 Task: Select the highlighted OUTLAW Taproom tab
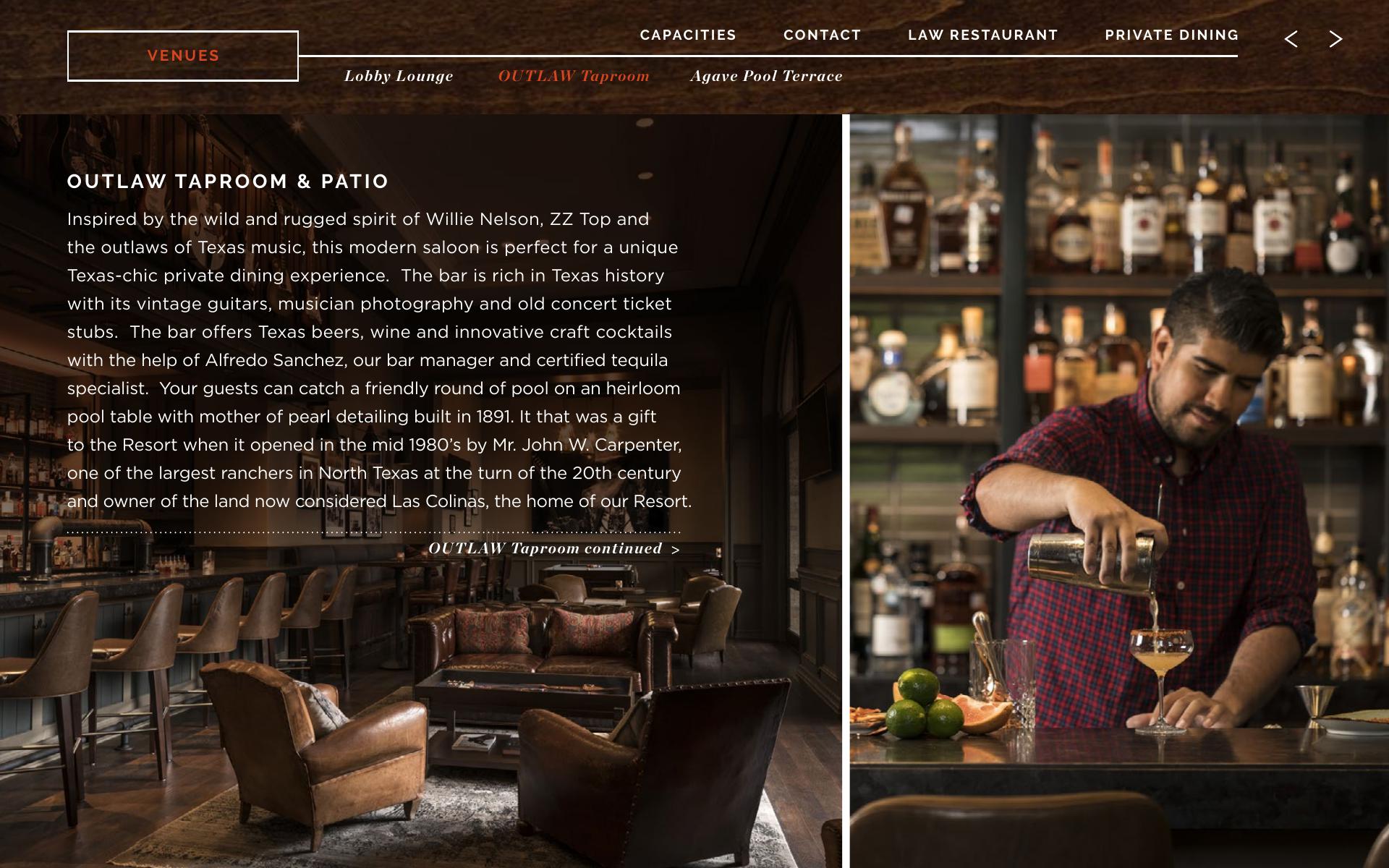click(x=574, y=76)
